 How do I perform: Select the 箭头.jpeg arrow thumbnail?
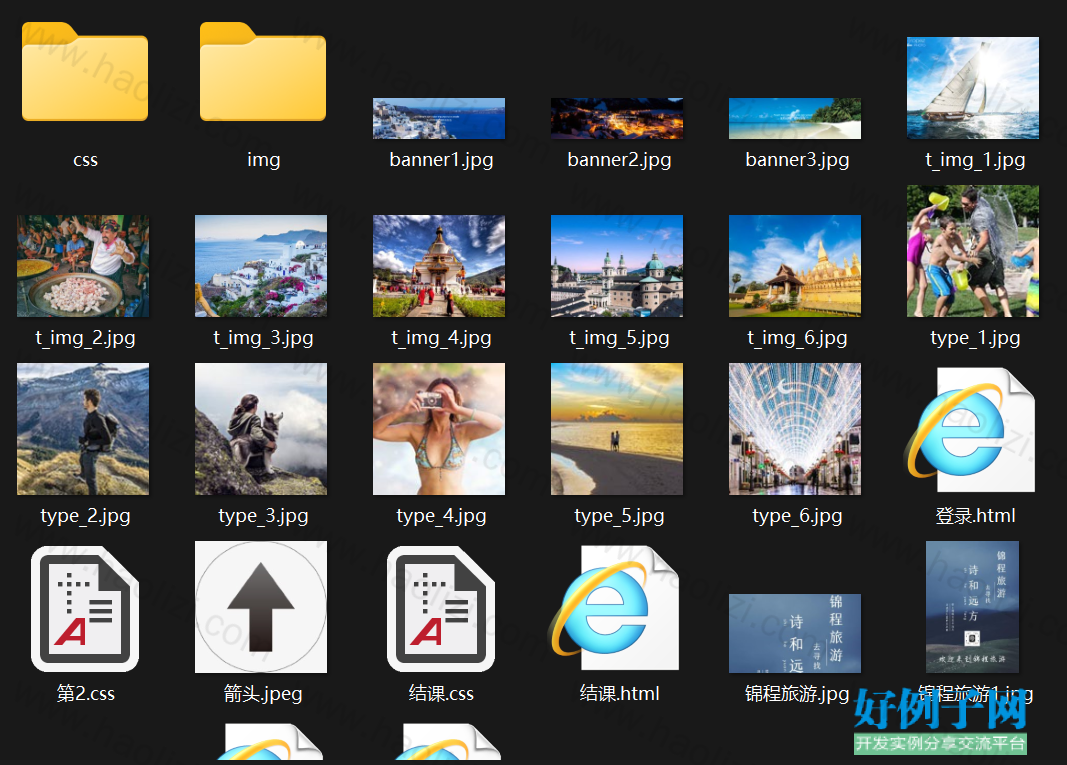pos(261,607)
